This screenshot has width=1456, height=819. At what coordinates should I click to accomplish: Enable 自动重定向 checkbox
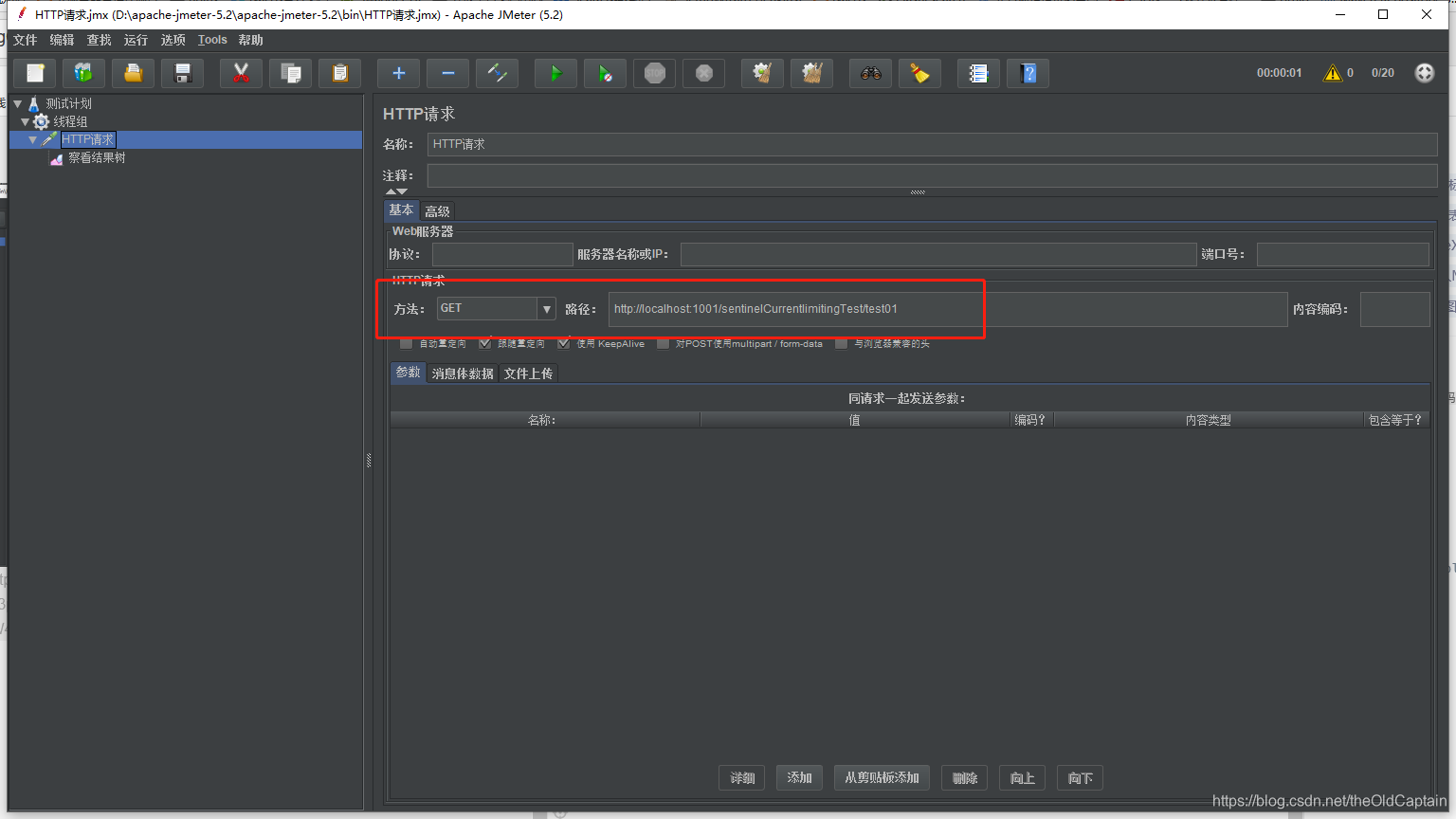click(407, 343)
